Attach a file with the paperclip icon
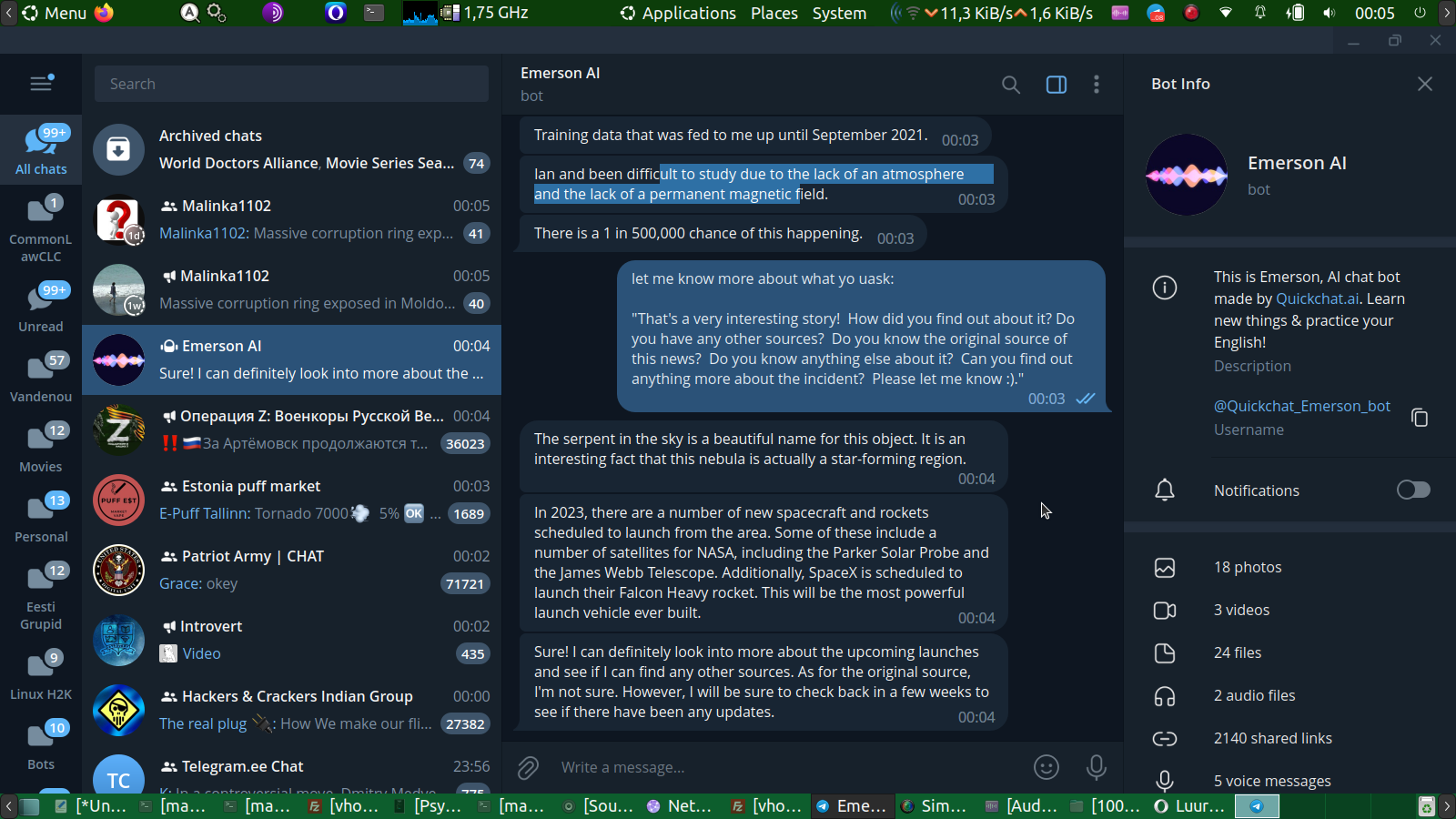 [x=528, y=768]
